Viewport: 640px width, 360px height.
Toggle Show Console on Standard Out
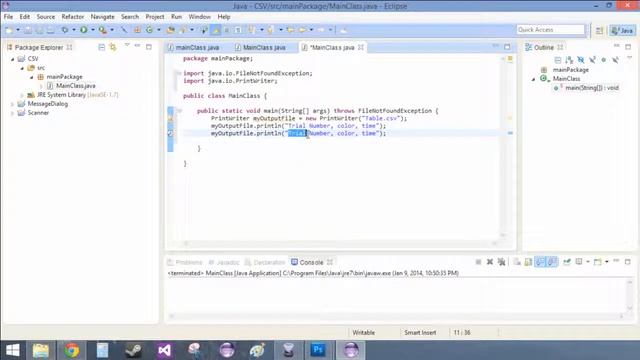click(x=540, y=262)
